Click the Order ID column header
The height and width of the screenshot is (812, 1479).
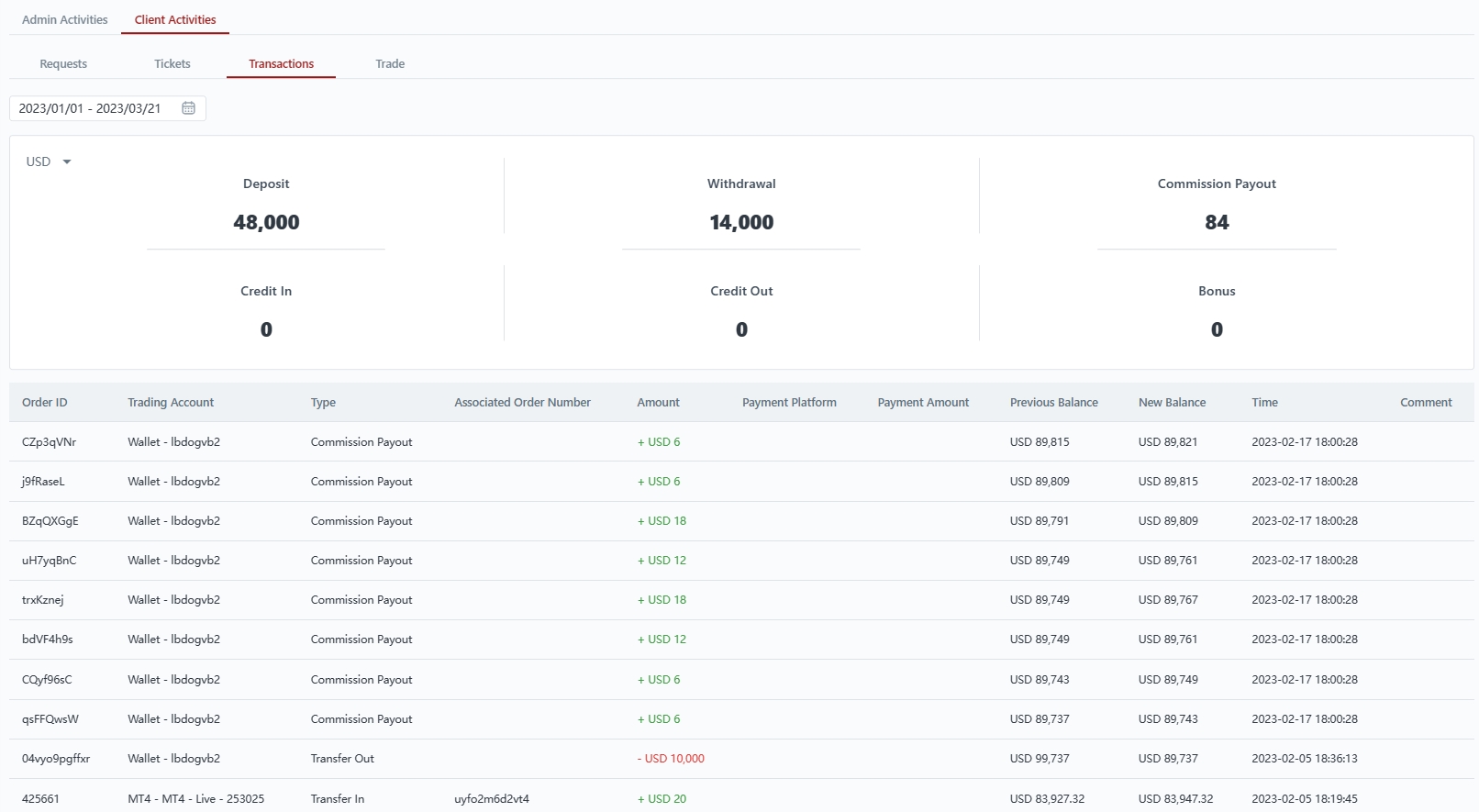(x=45, y=402)
